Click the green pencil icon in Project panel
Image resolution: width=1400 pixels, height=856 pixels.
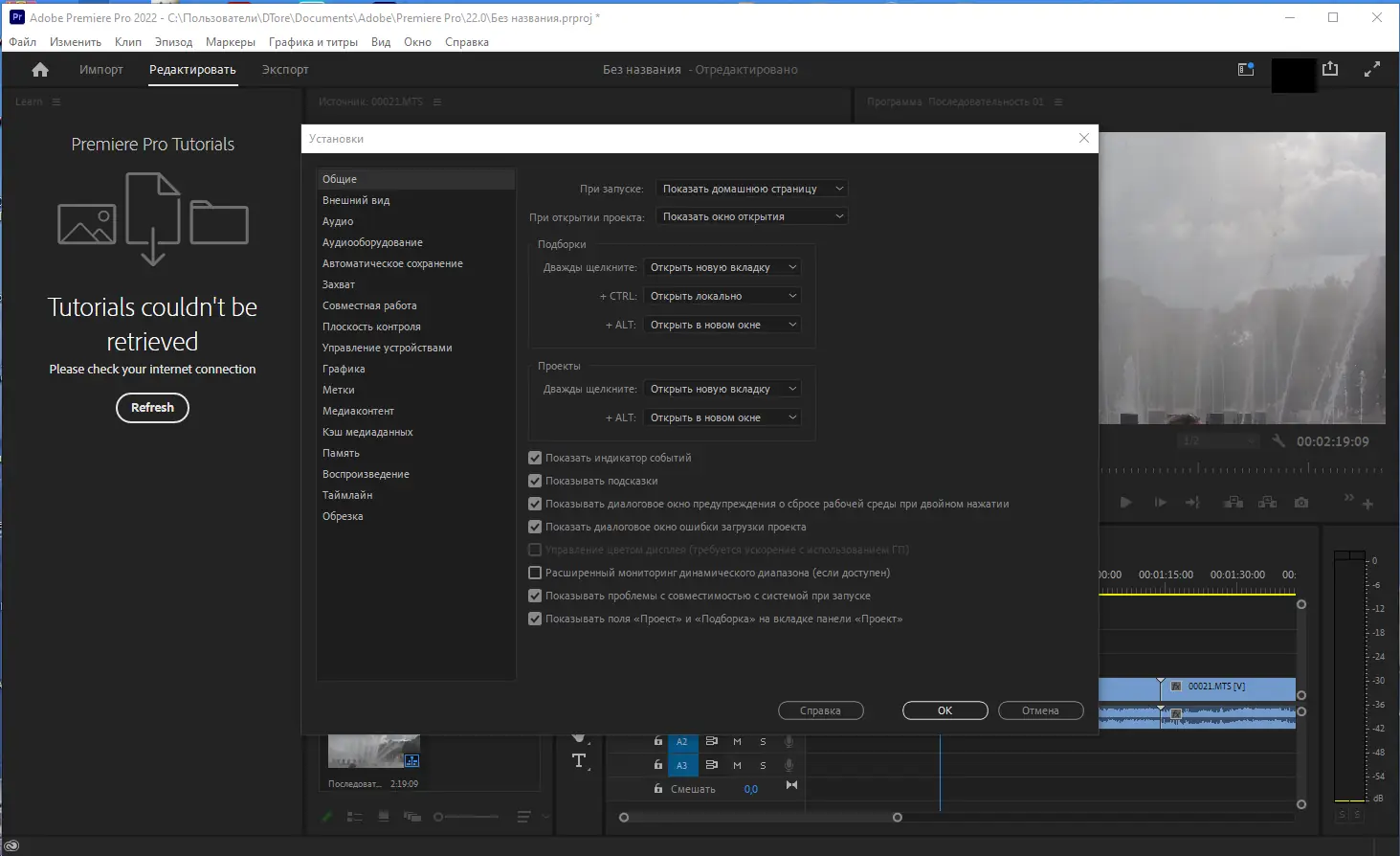[x=327, y=817]
